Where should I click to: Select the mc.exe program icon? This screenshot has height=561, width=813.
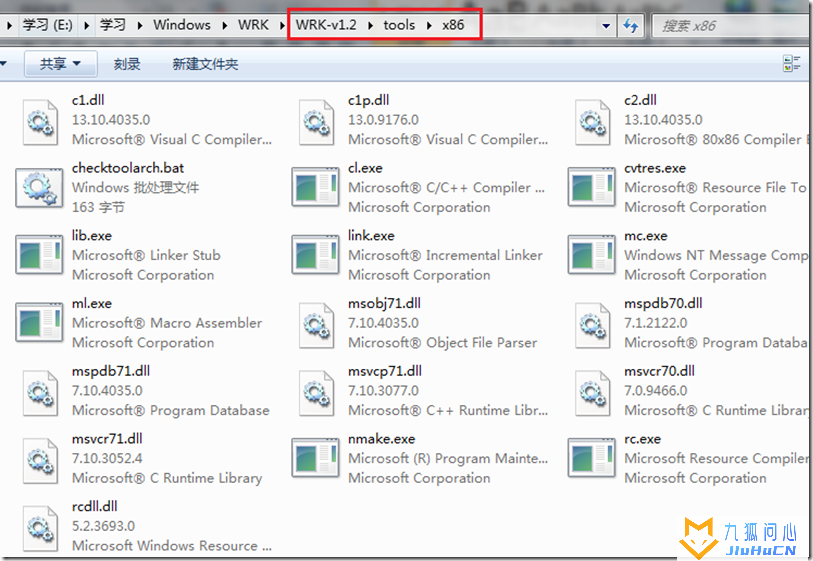click(592, 255)
